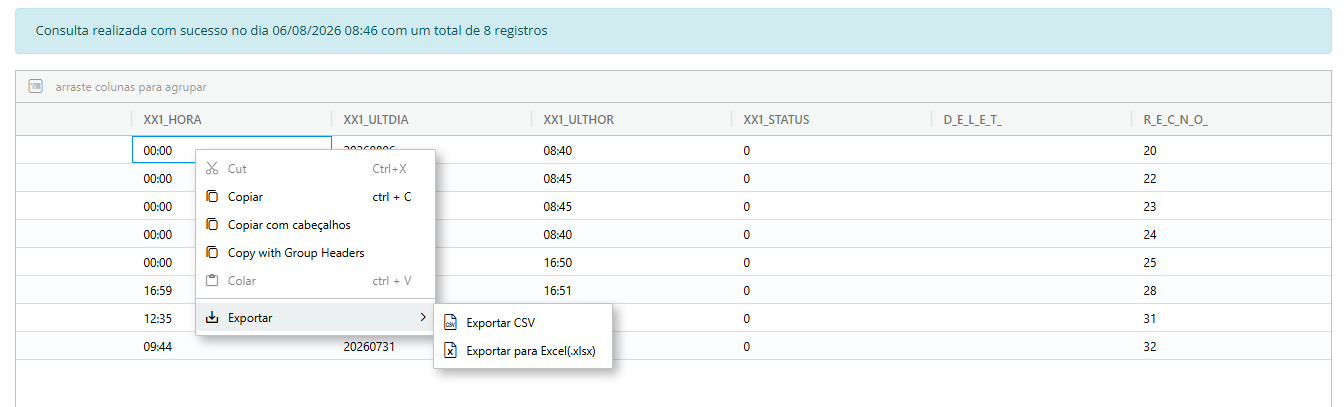1344x407 pixels.
Task: Select the R_E_C_N_O_ cell showing 32
Action: (1230, 346)
